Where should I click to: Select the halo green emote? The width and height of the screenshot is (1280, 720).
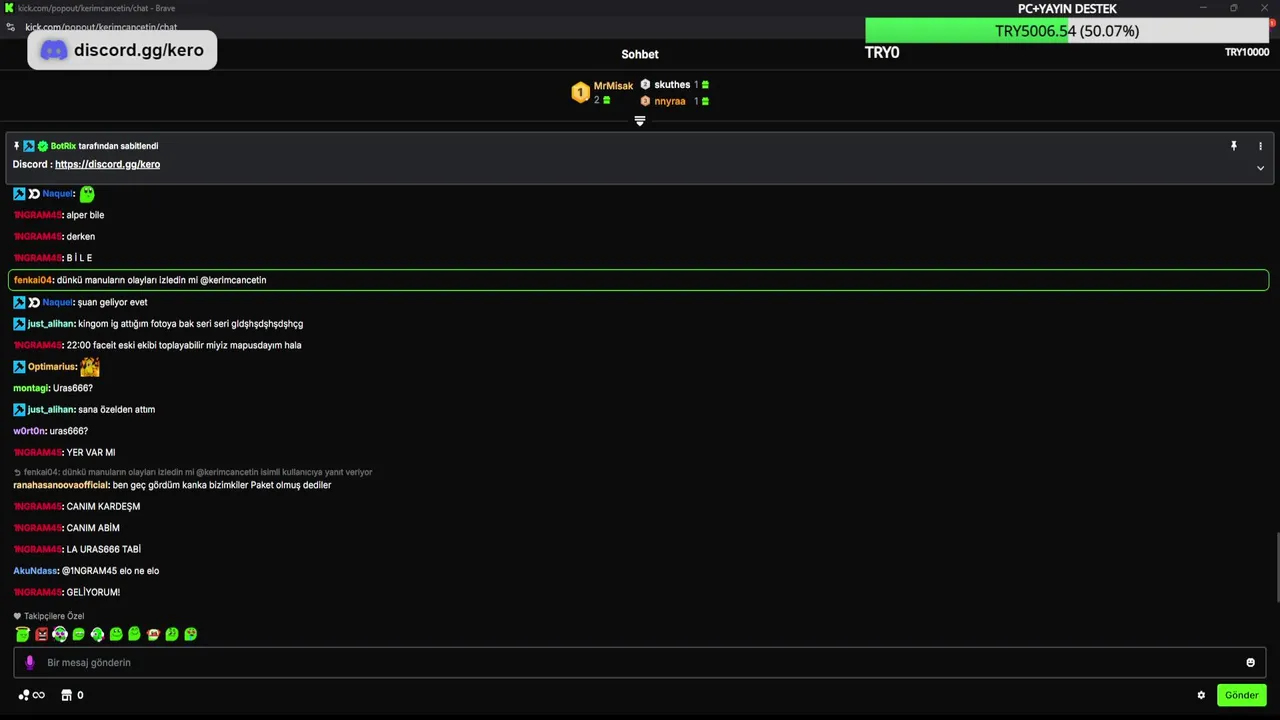click(23, 634)
